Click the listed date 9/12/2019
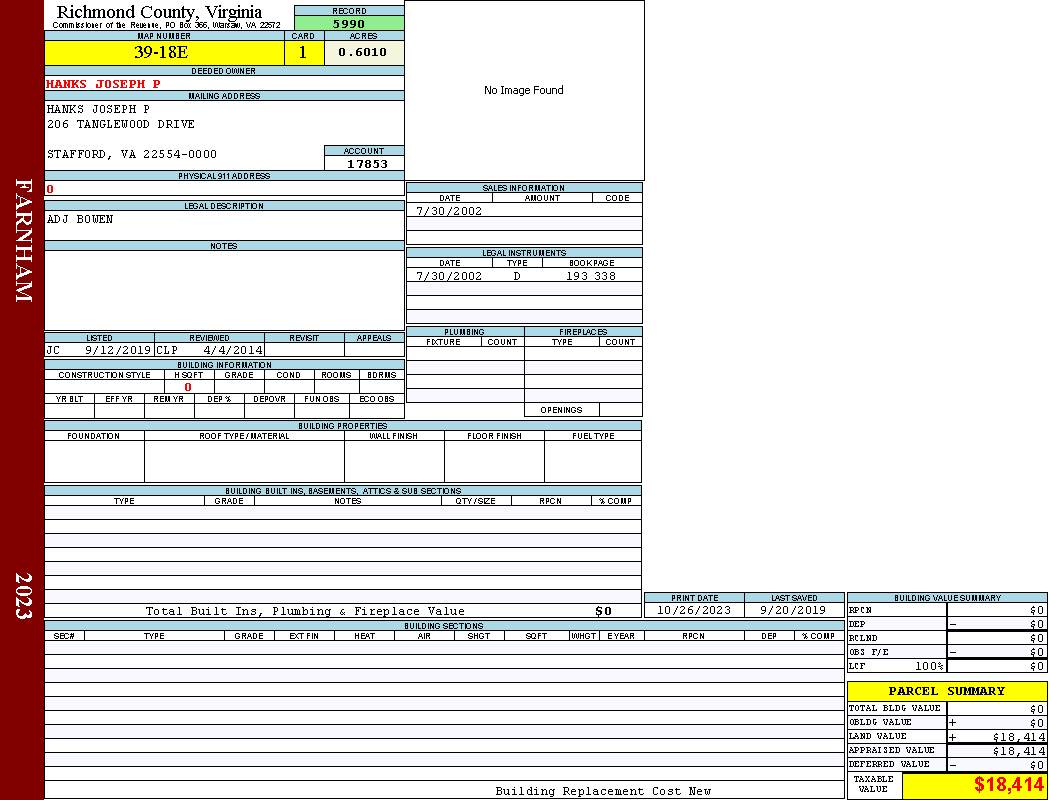 118,351
